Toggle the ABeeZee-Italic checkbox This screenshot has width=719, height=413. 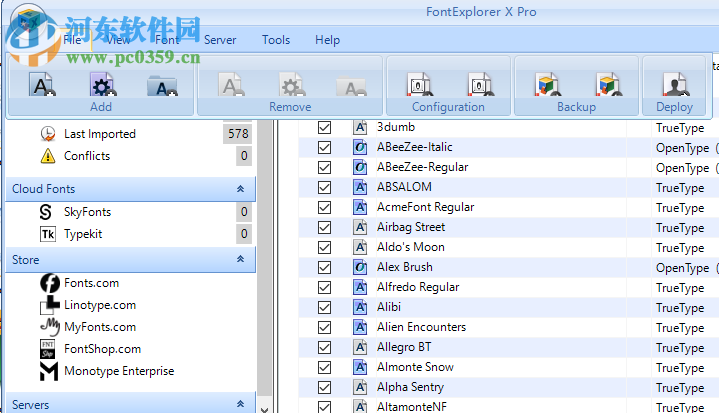coord(324,147)
